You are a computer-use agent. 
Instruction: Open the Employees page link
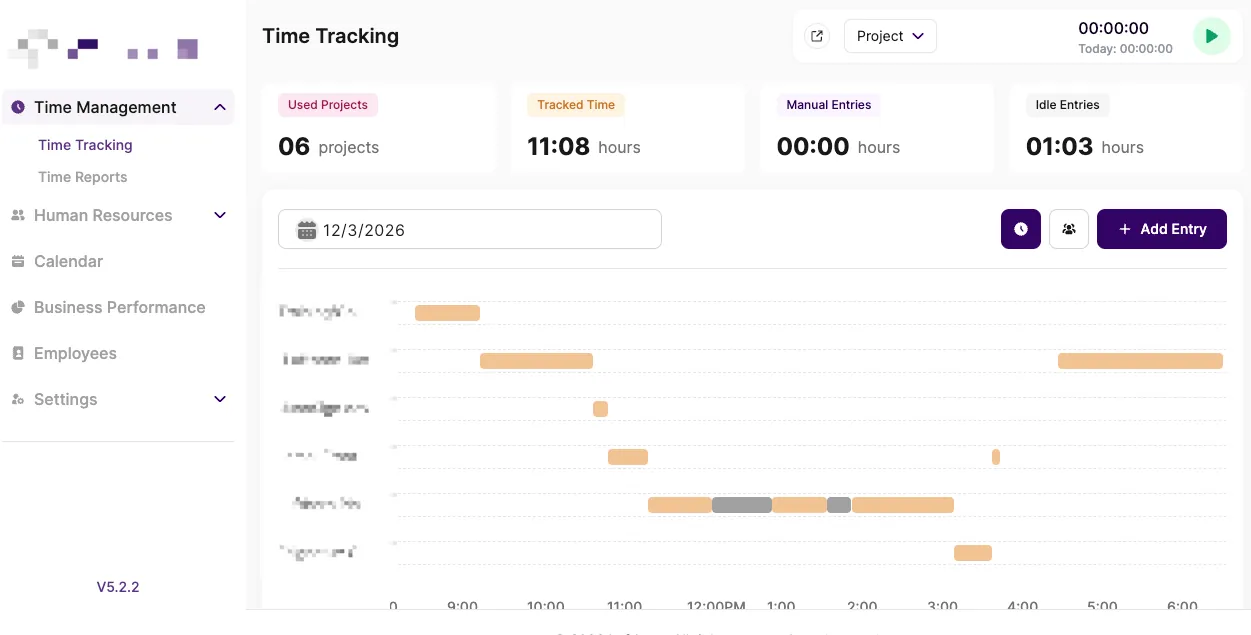coord(75,353)
